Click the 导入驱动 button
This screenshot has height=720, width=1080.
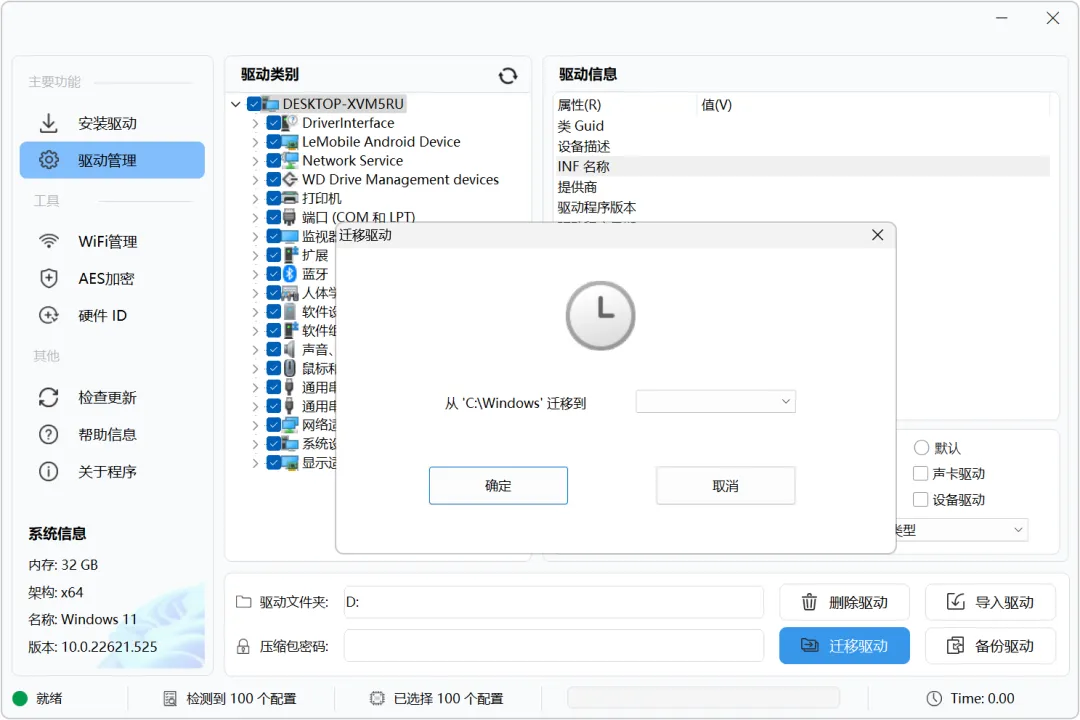point(990,602)
